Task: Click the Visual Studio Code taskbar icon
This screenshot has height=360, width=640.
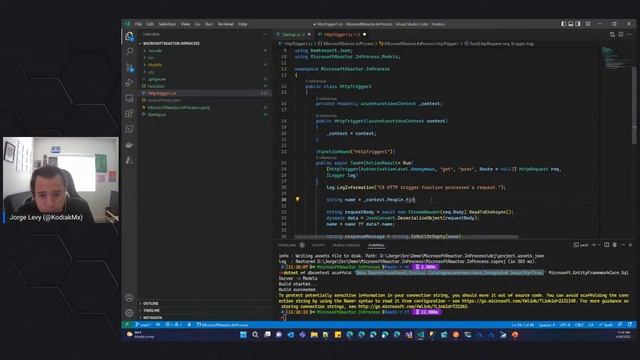Action: (x=420, y=335)
